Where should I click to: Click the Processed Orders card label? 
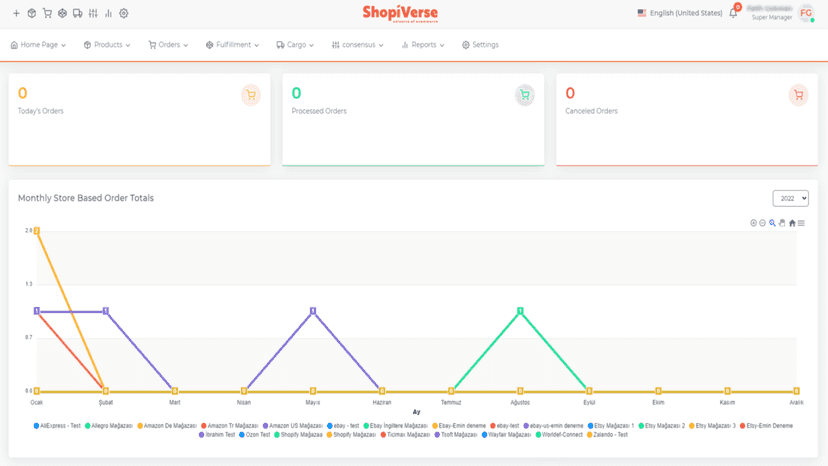click(x=319, y=111)
